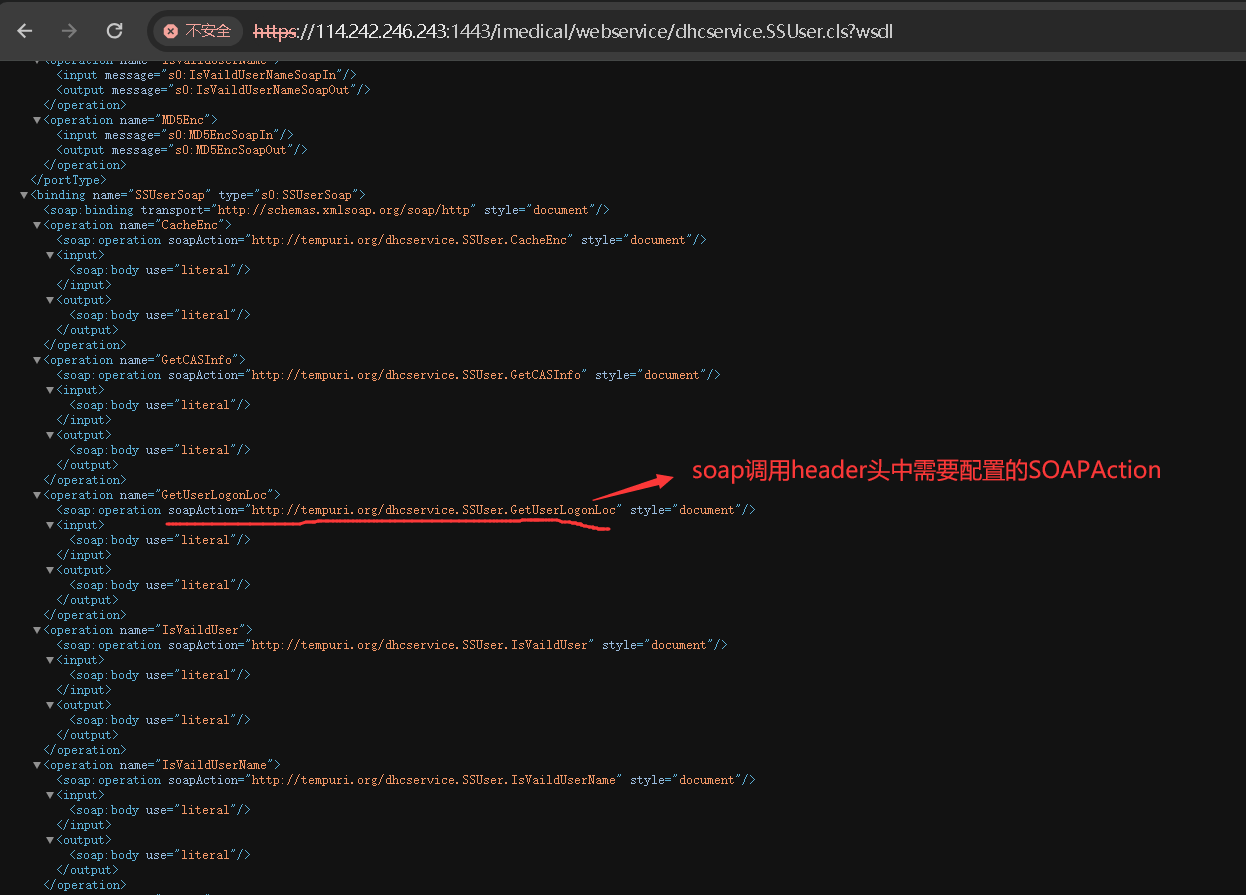Collapse the input node under IsVaildUser
The width and height of the screenshot is (1246, 895).
coord(49,660)
